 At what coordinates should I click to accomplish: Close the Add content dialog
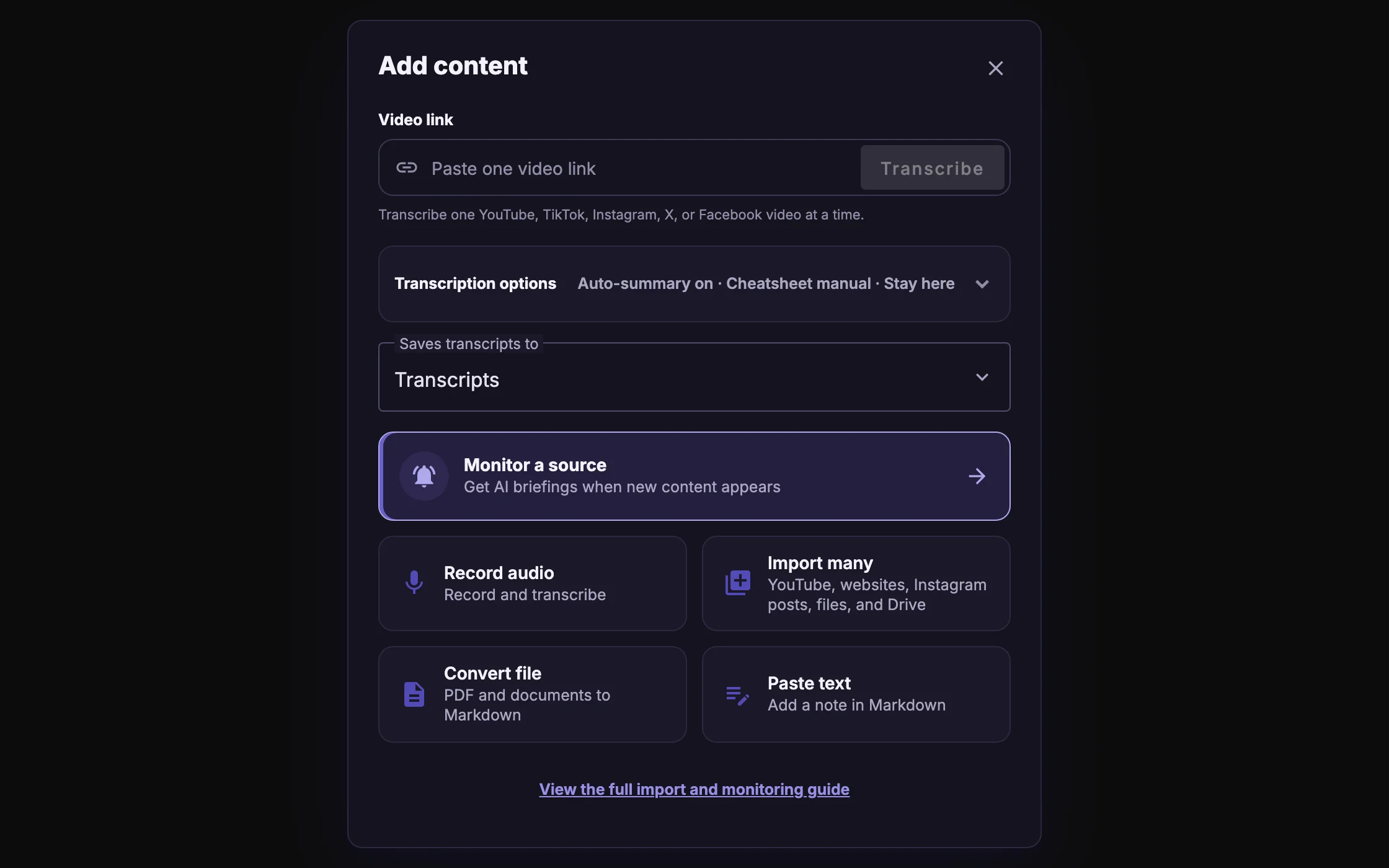coord(996,68)
